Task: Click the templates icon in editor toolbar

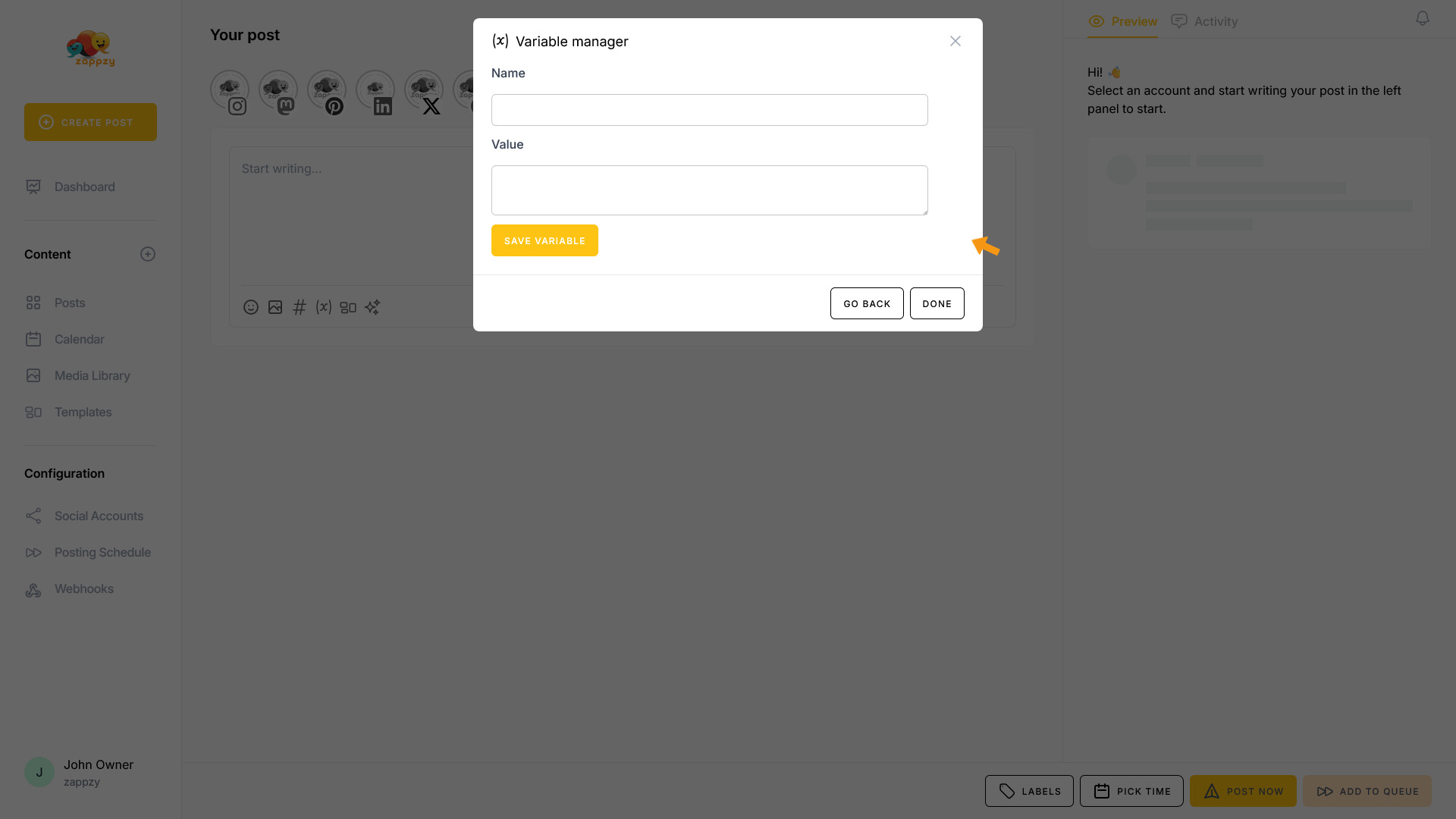Action: coord(348,307)
